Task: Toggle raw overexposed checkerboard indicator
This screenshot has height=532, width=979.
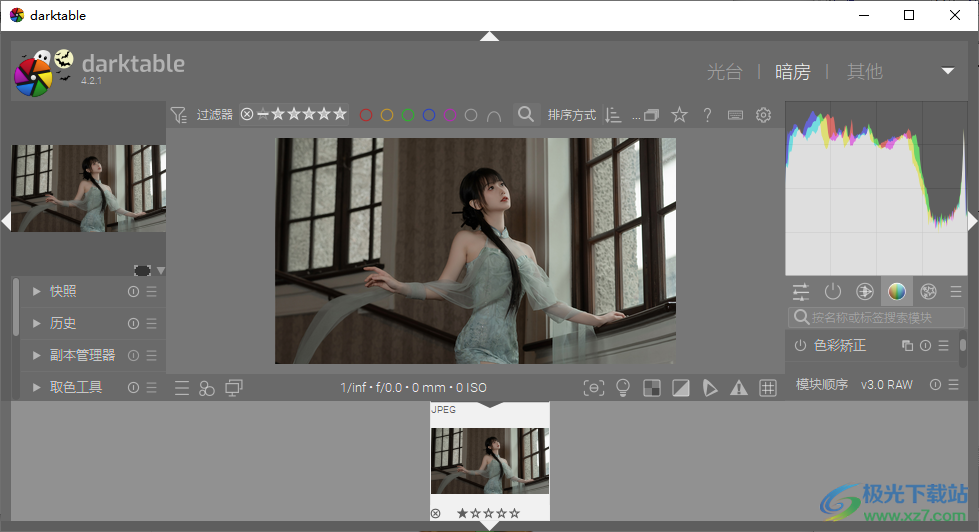Action: [652, 388]
